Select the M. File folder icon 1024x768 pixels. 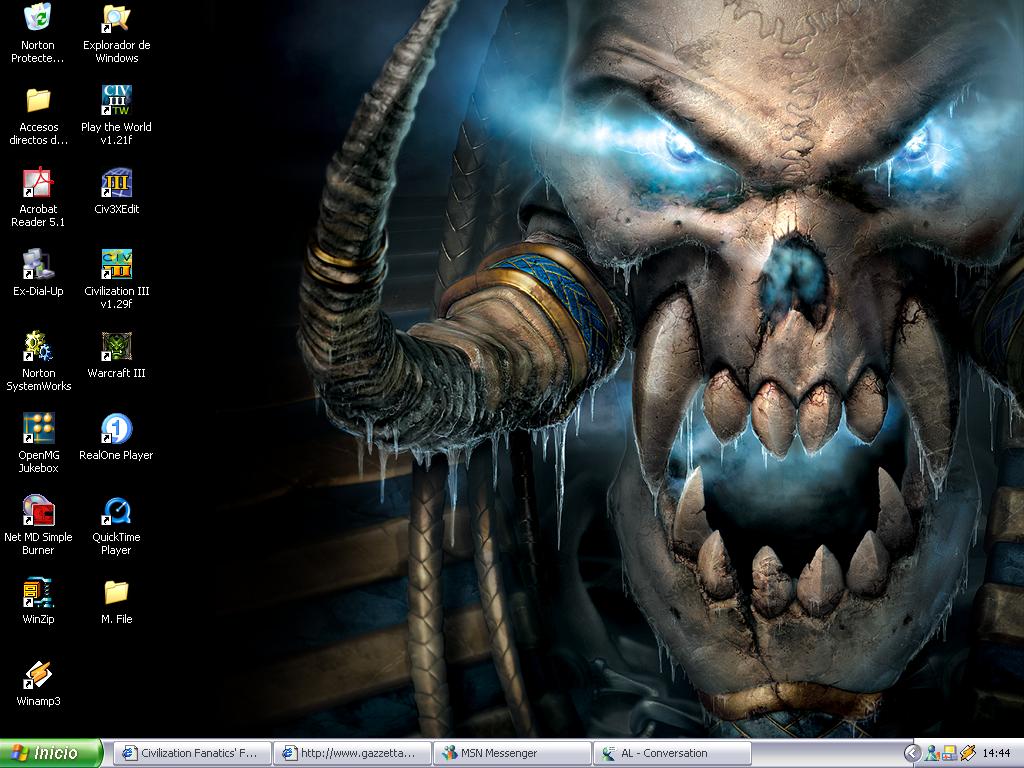pos(116,592)
